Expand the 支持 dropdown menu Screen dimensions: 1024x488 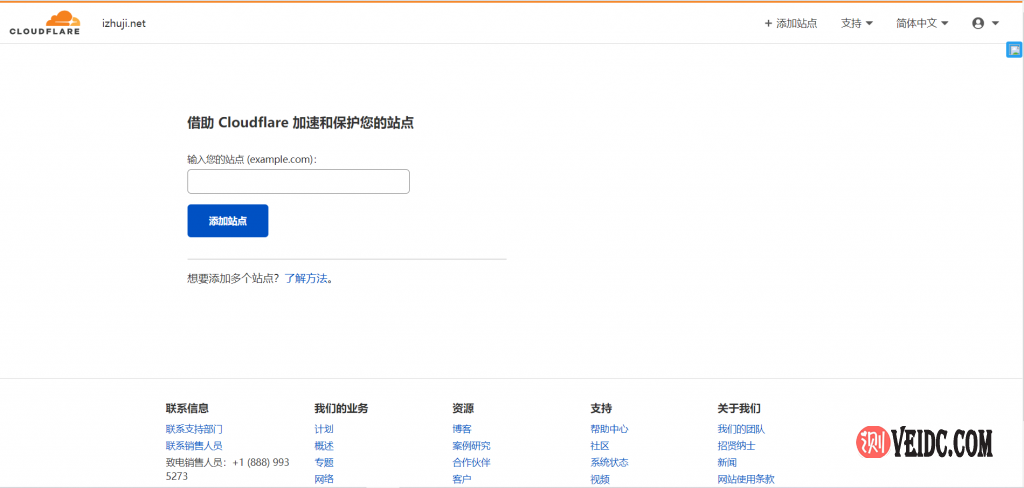pos(857,24)
